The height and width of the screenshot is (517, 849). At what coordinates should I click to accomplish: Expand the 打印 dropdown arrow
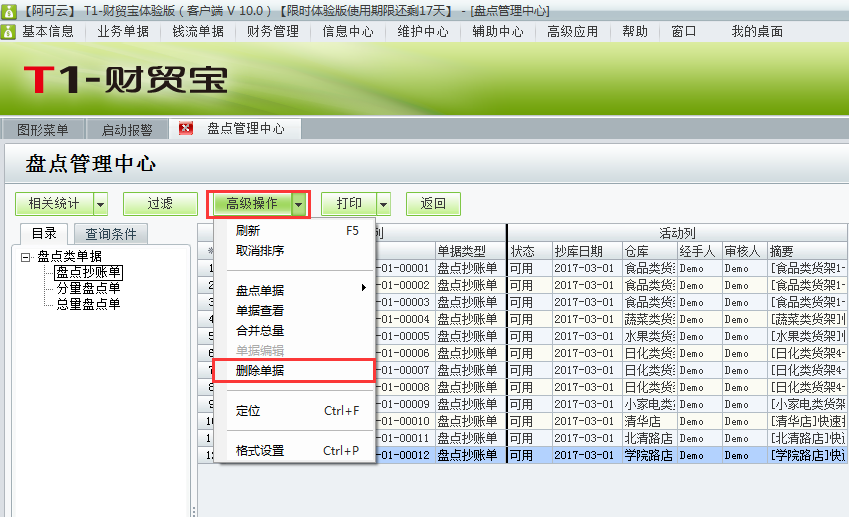(x=383, y=204)
